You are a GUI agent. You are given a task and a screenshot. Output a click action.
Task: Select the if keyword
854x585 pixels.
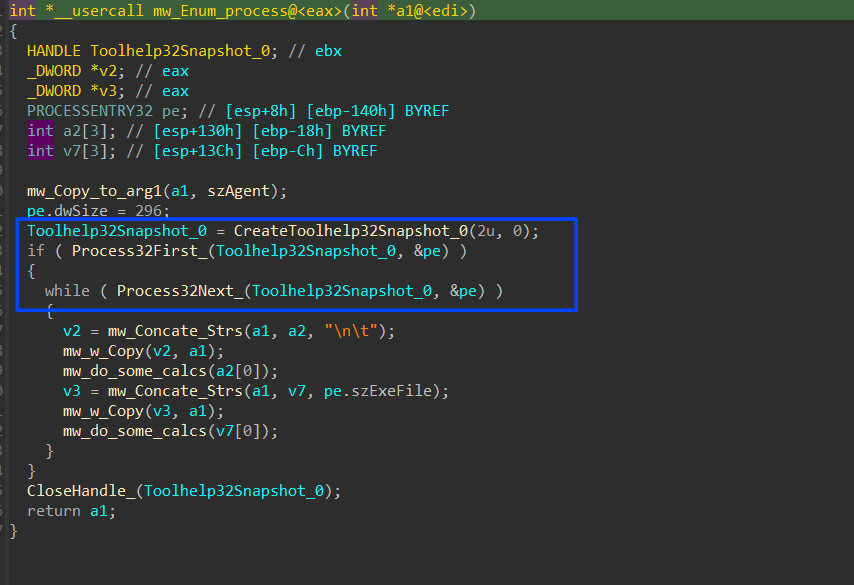[36, 251]
